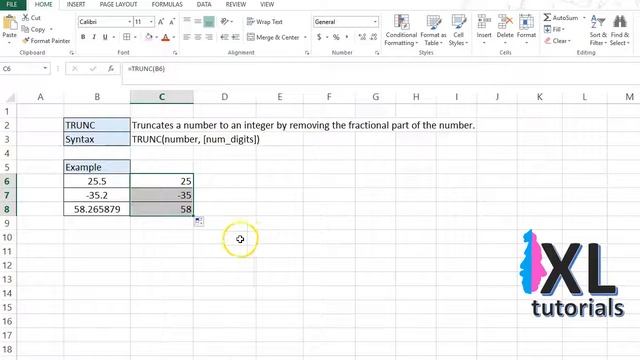Apply Accounting dollar format

[x=319, y=37]
